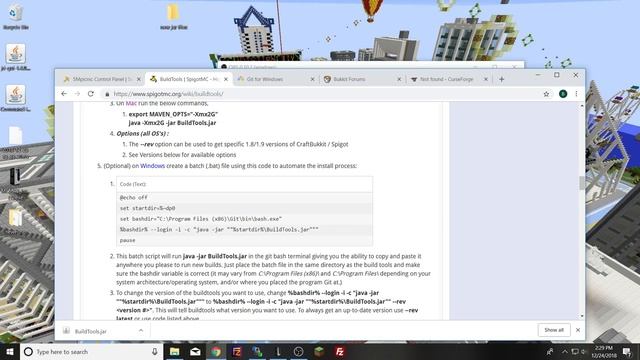
Task: Open the second Java jar file on the desktop
Action: (16, 98)
